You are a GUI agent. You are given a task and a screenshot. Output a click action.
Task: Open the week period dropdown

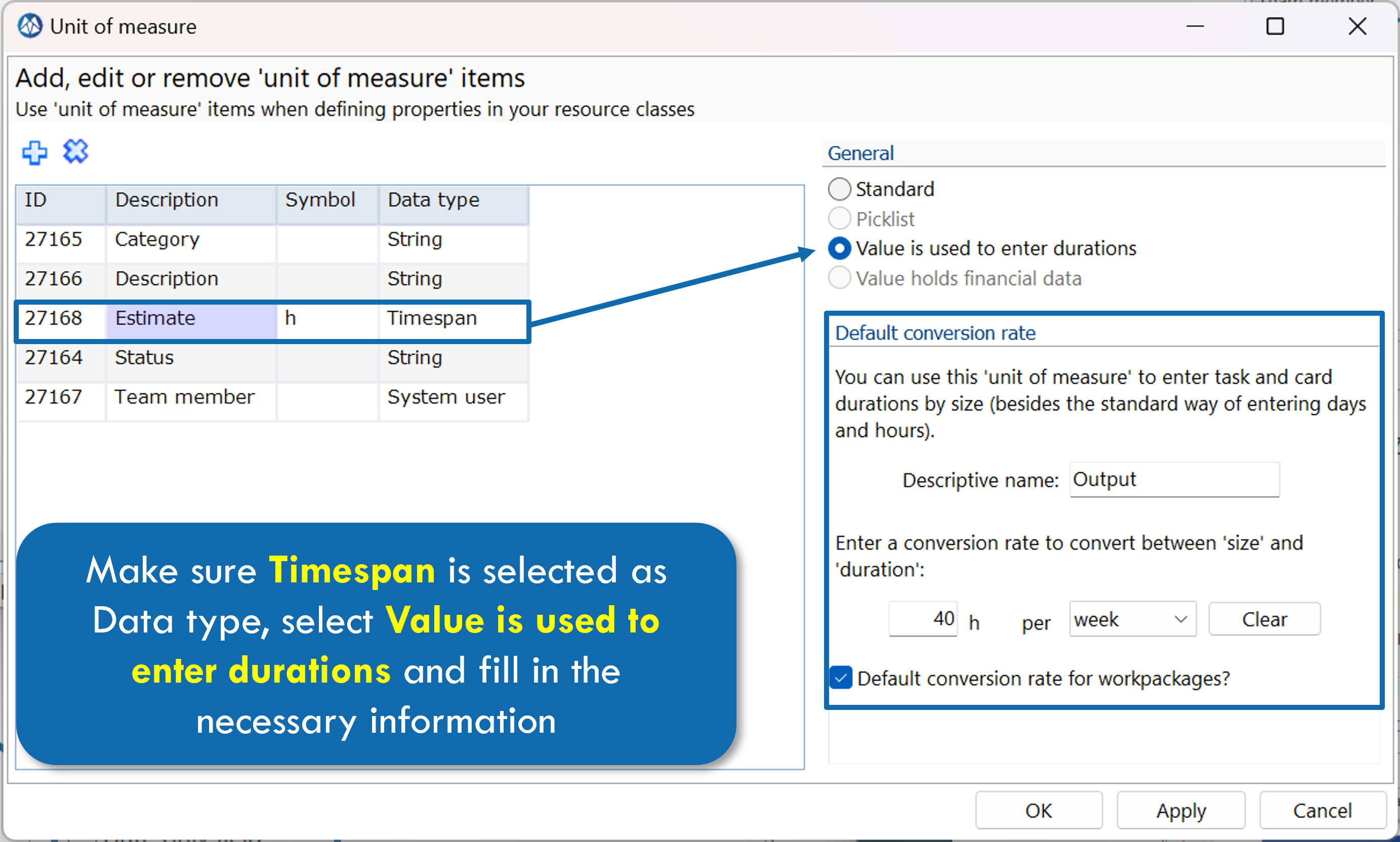pos(1133,619)
